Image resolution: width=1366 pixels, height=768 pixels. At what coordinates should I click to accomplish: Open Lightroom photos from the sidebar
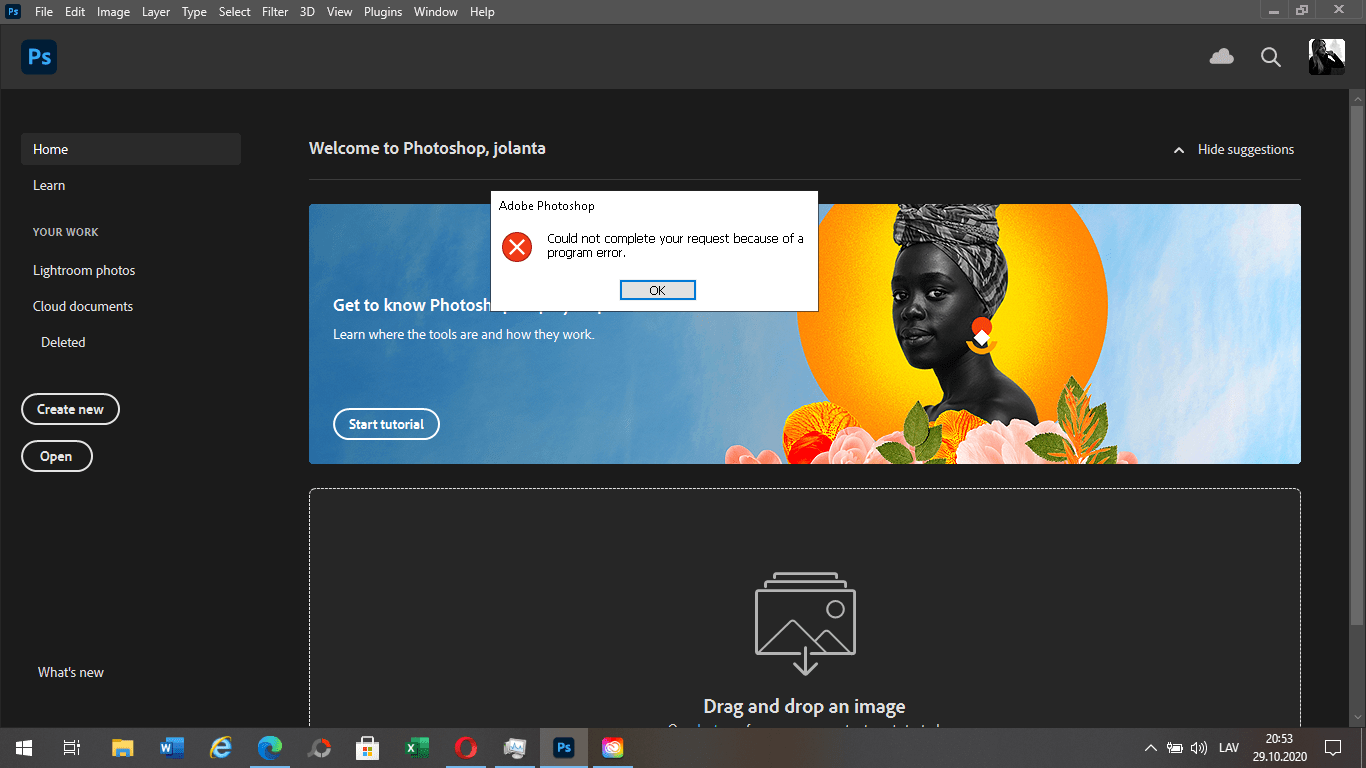click(84, 270)
